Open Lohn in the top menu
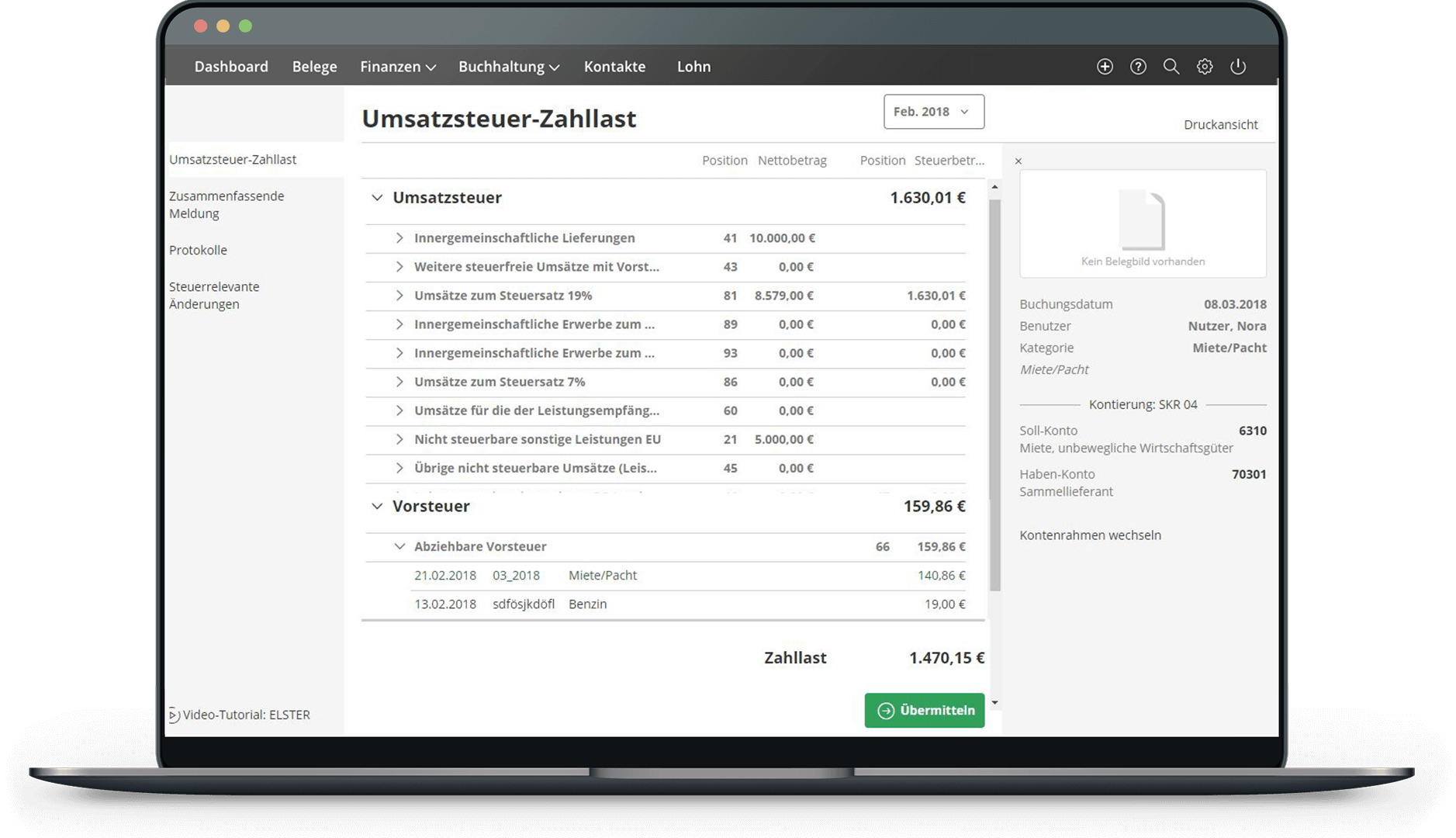Viewport: 1456px width, 838px height. pyautogui.click(x=693, y=67)
